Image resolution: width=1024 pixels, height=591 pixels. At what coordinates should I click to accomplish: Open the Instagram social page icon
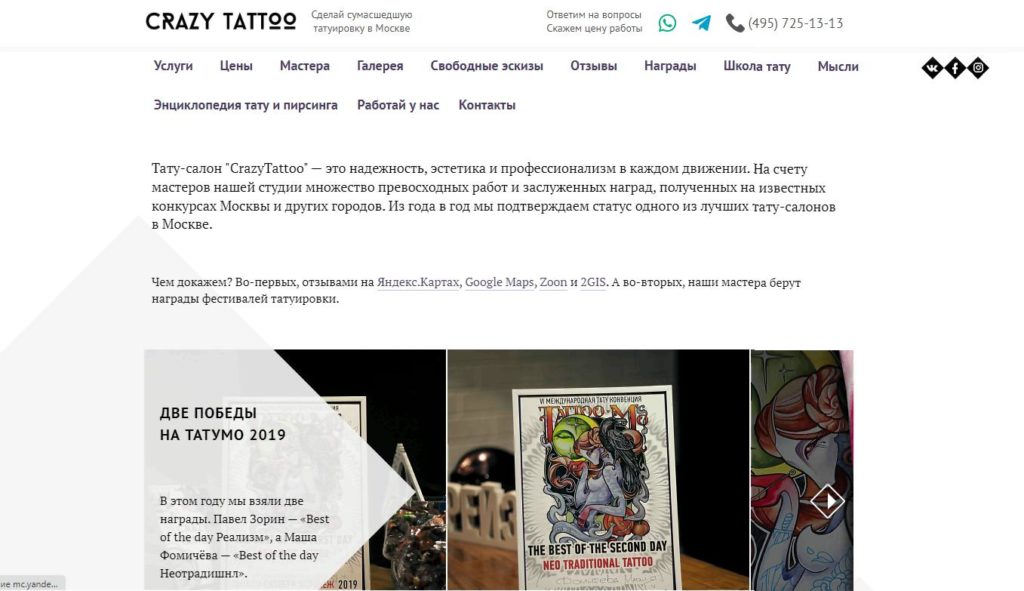tap(978, 67)
